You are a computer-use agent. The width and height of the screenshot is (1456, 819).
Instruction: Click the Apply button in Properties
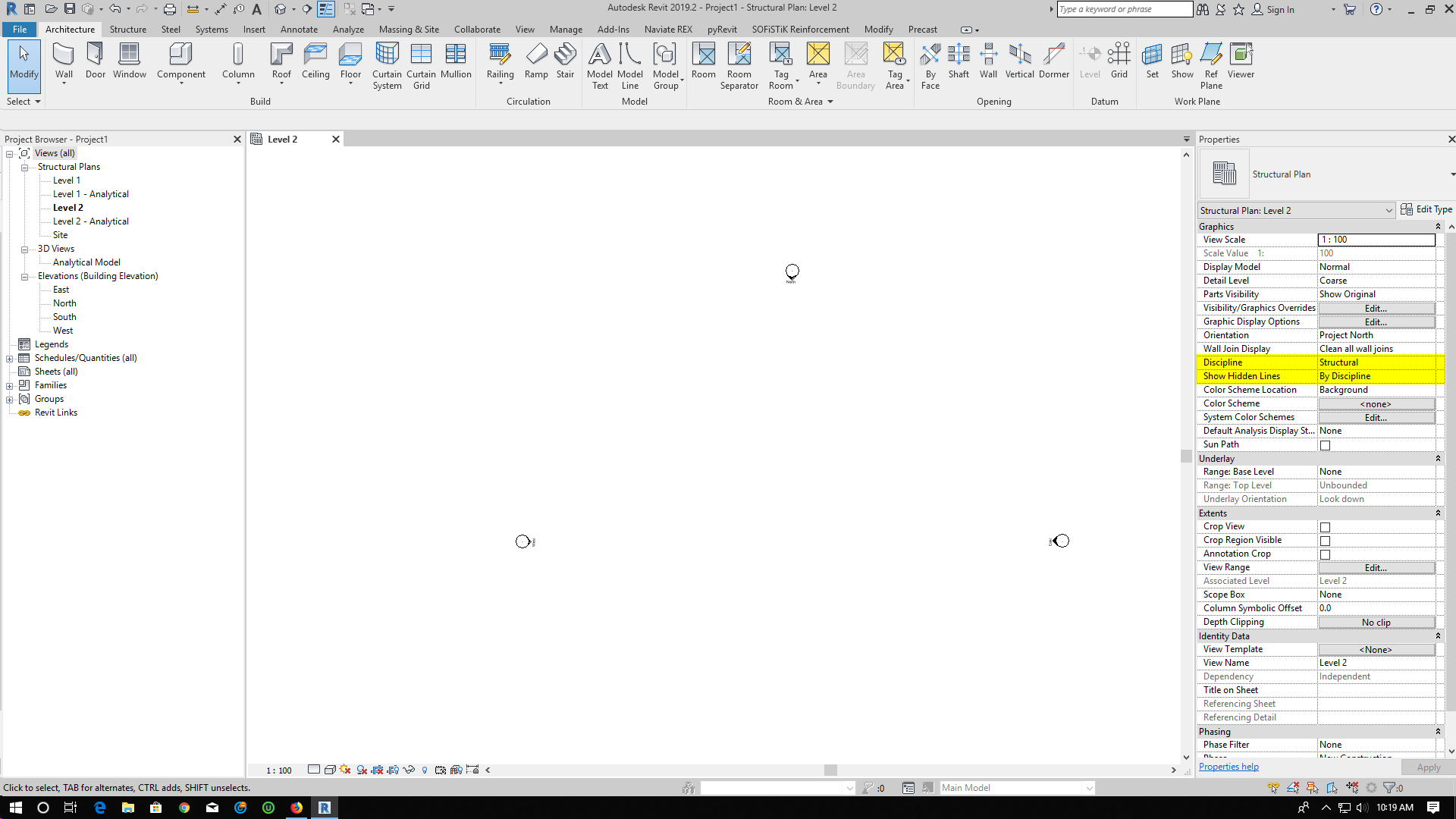coord(1428,767)
